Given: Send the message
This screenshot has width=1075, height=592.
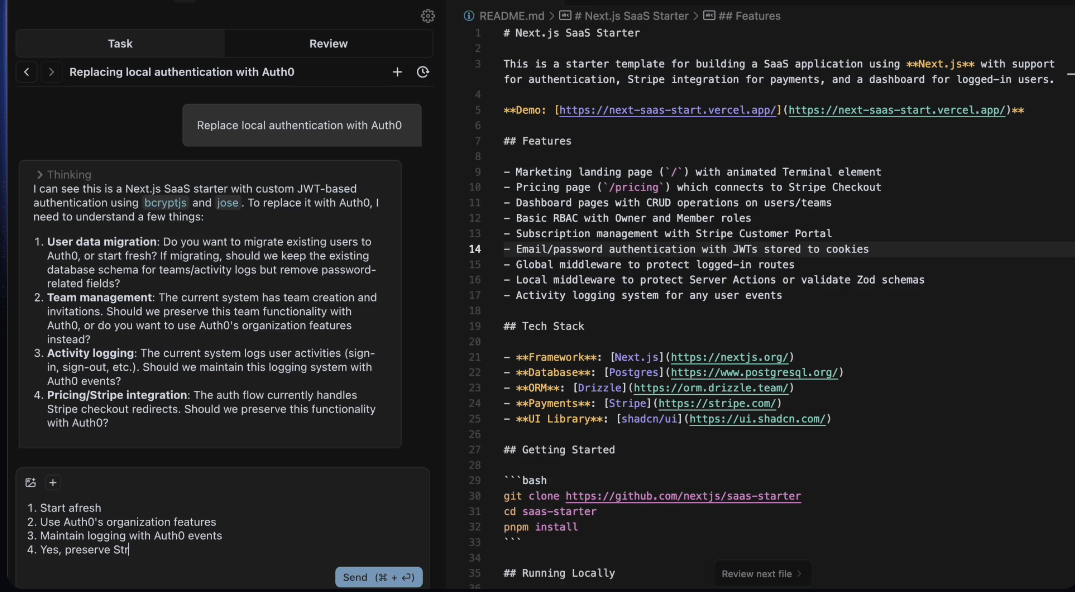Looking at the screenshot, I should (x=378, y=577).
